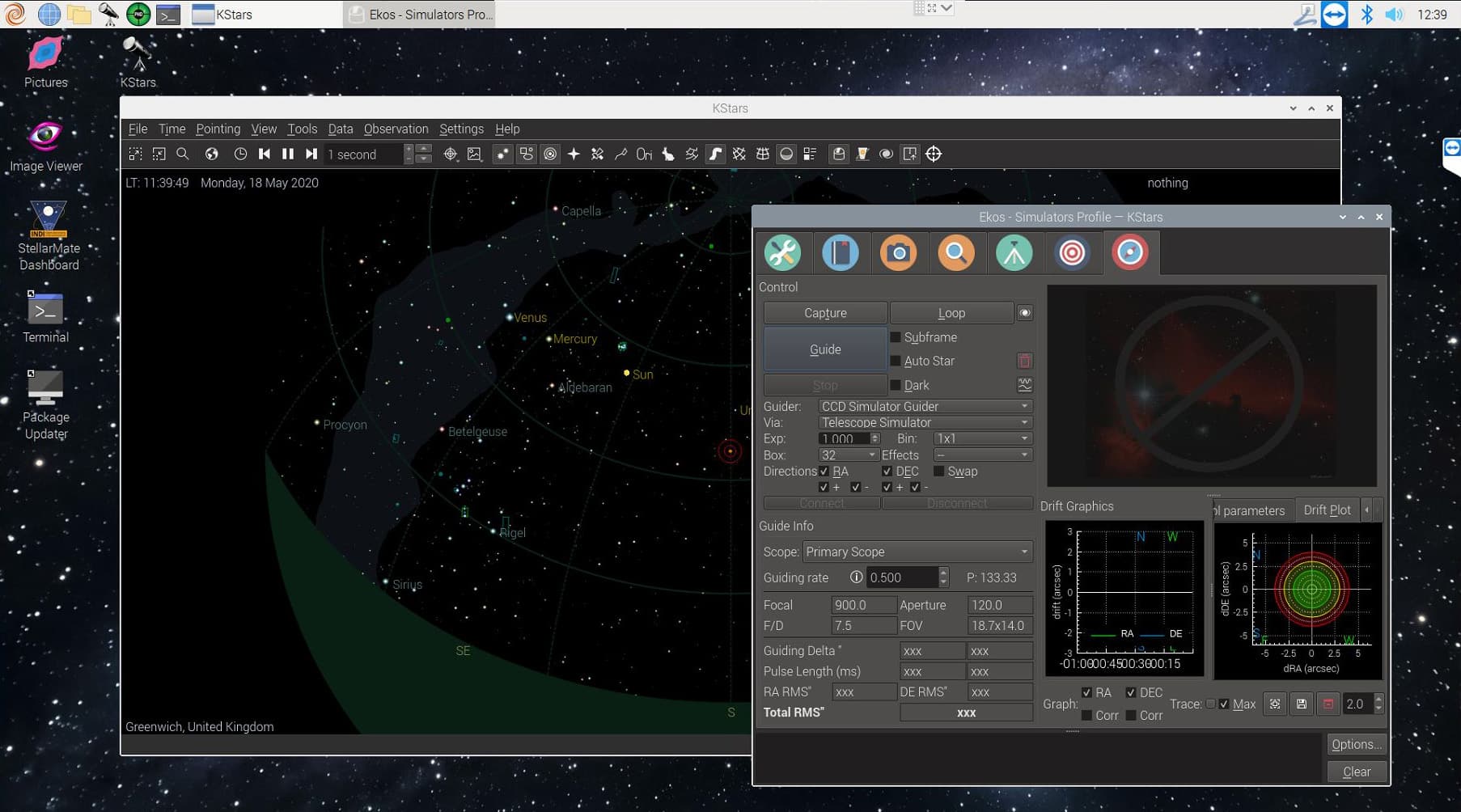
Task: Toggle the graph RA checkbox
Action: pos(1086,692)
